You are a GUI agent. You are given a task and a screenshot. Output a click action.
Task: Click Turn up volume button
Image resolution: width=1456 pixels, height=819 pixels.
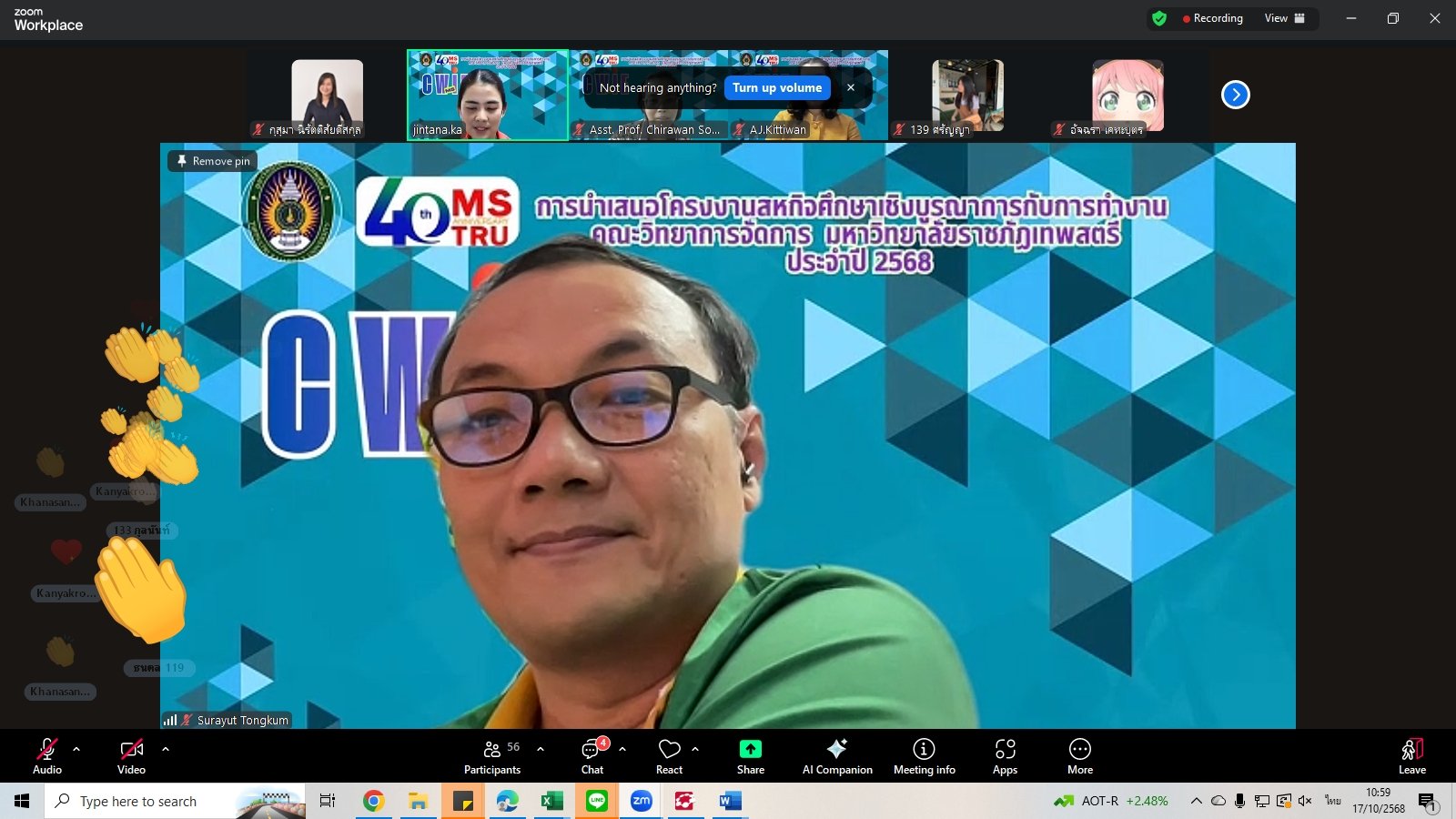(777, 88)
